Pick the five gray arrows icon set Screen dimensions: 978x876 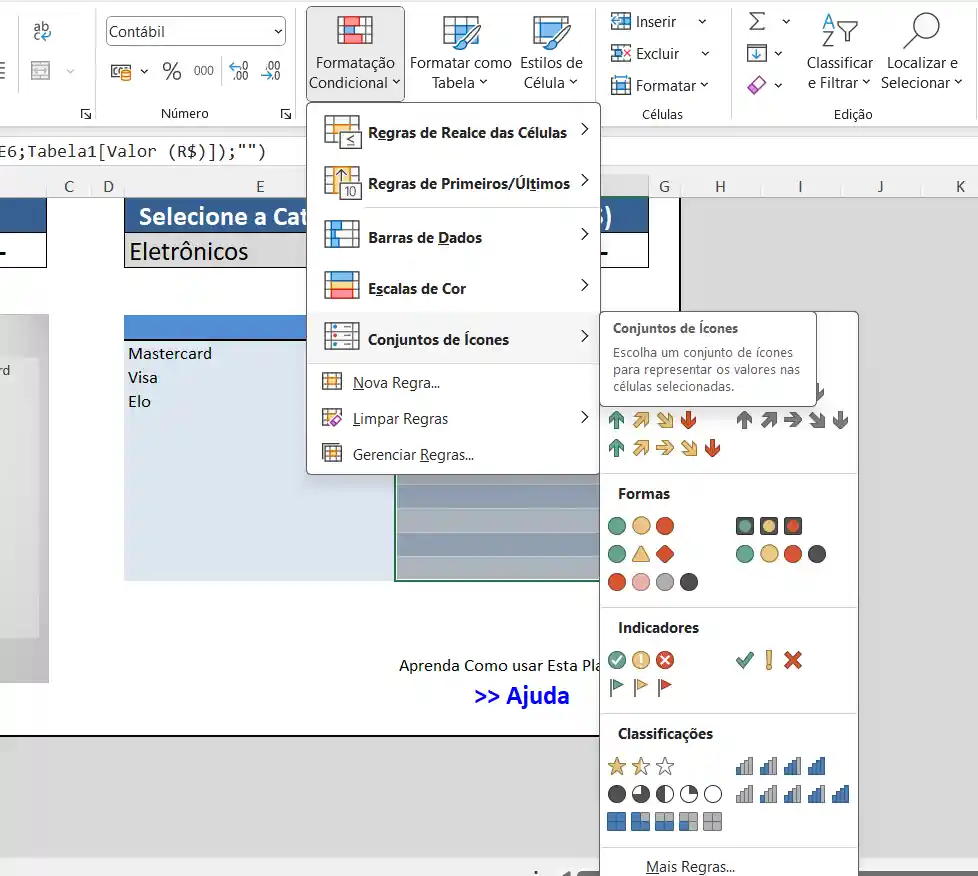pyautogui.click(x=792, y=421)
